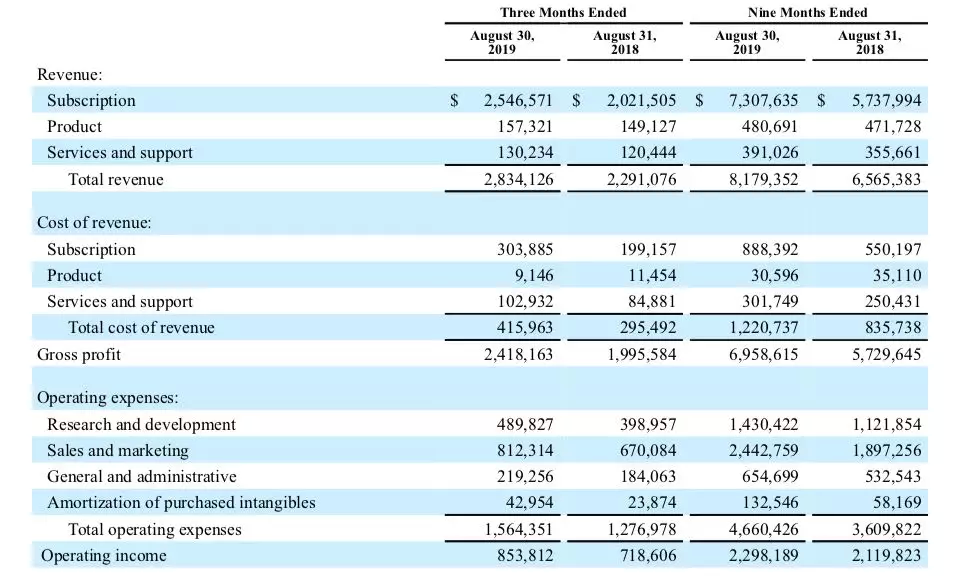Click 'Amortization of purchased intangibles' label

[181, 503]
